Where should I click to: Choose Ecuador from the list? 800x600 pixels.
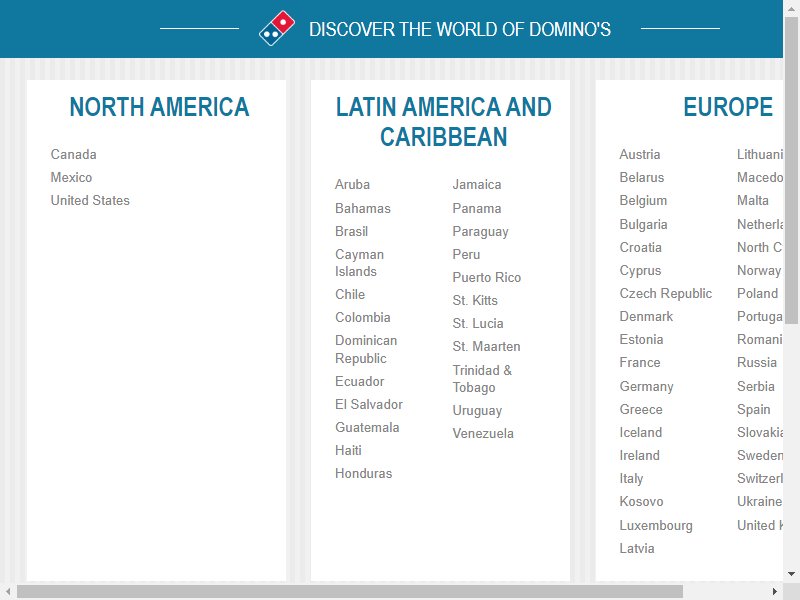tap(360, 381)
